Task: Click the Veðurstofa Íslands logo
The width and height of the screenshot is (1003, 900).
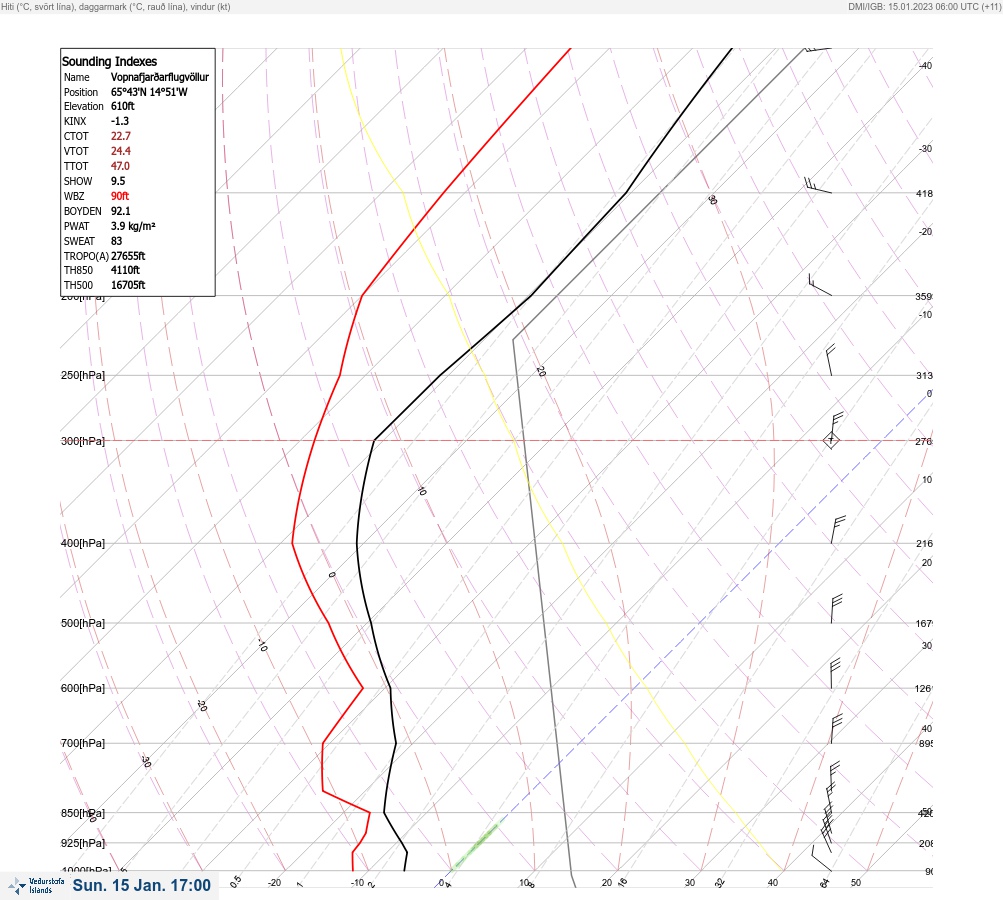Action: (36, 886)
